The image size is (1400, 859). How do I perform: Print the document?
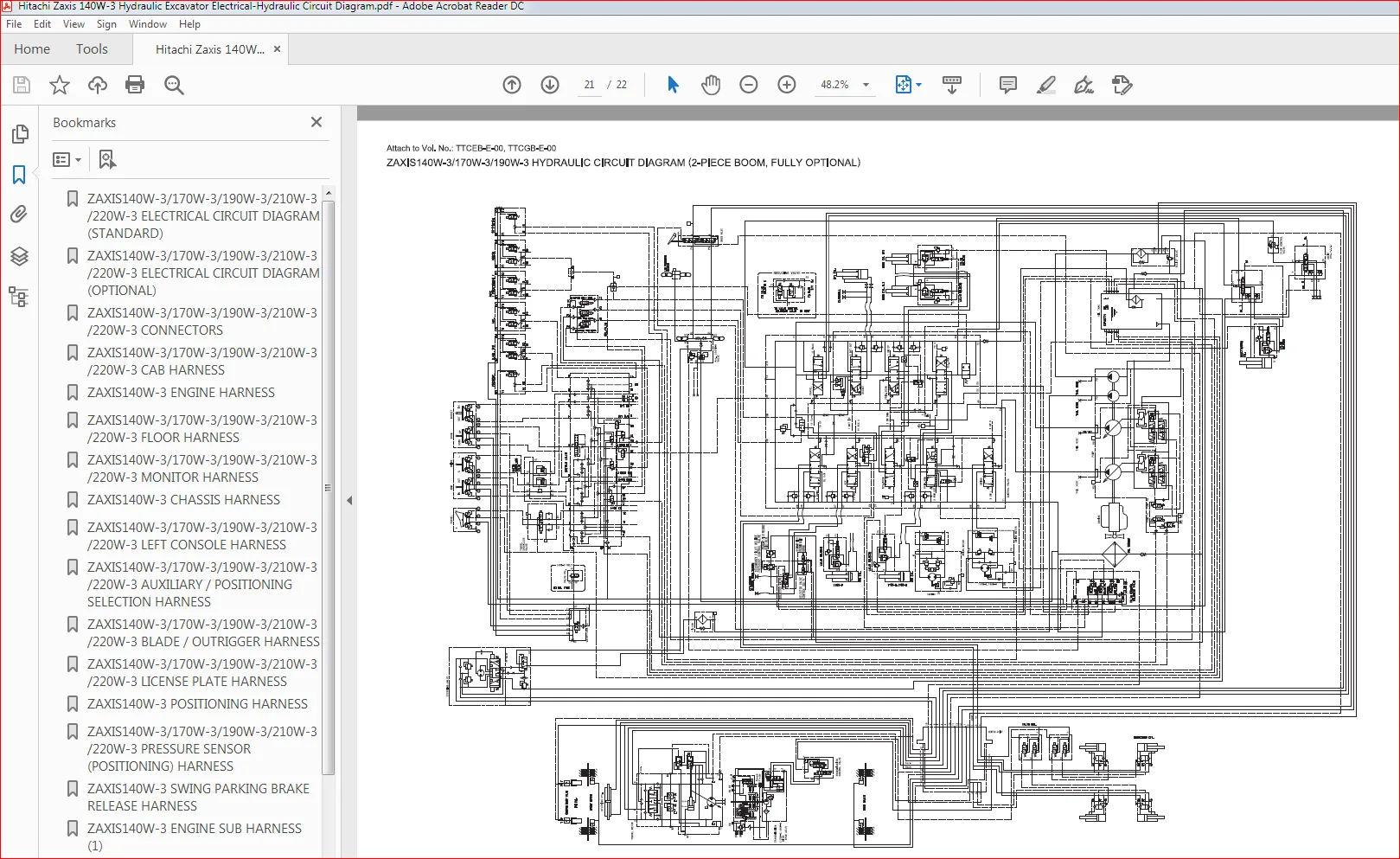pyautogui.click(x=135, y=85)
